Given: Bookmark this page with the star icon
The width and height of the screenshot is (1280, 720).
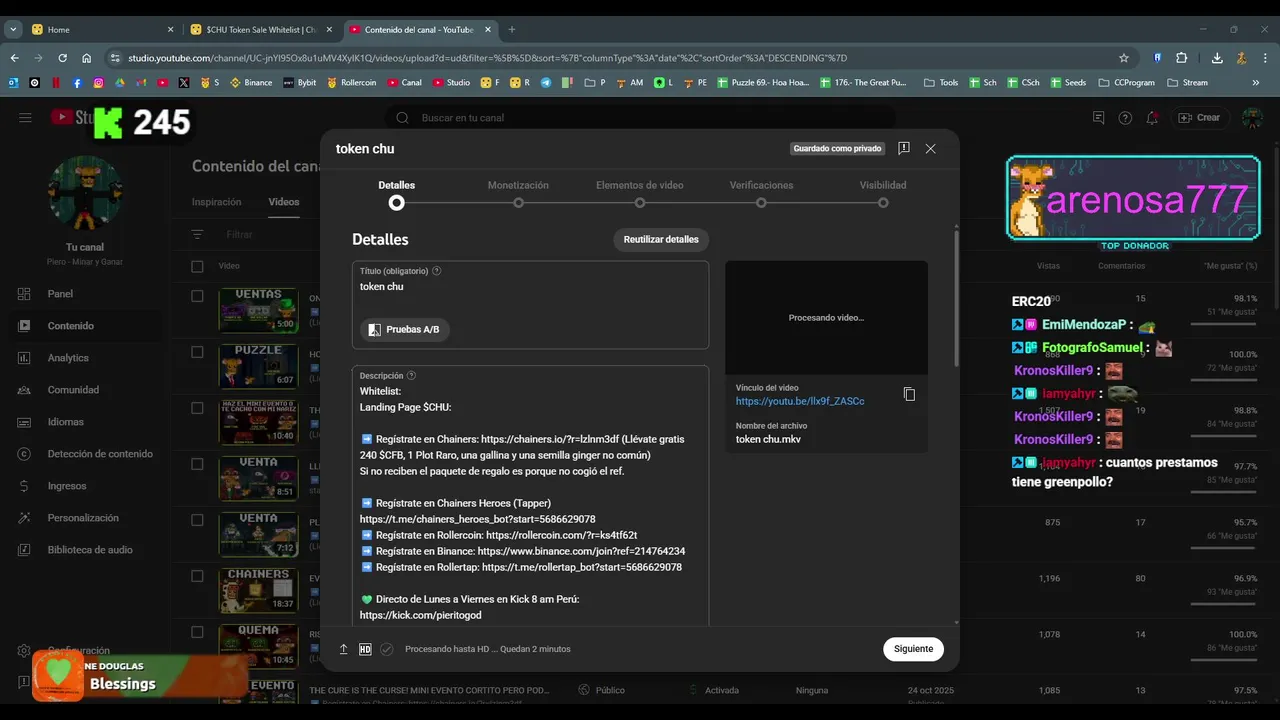Looking at the screenshot, I should [x=1124, y=58].
